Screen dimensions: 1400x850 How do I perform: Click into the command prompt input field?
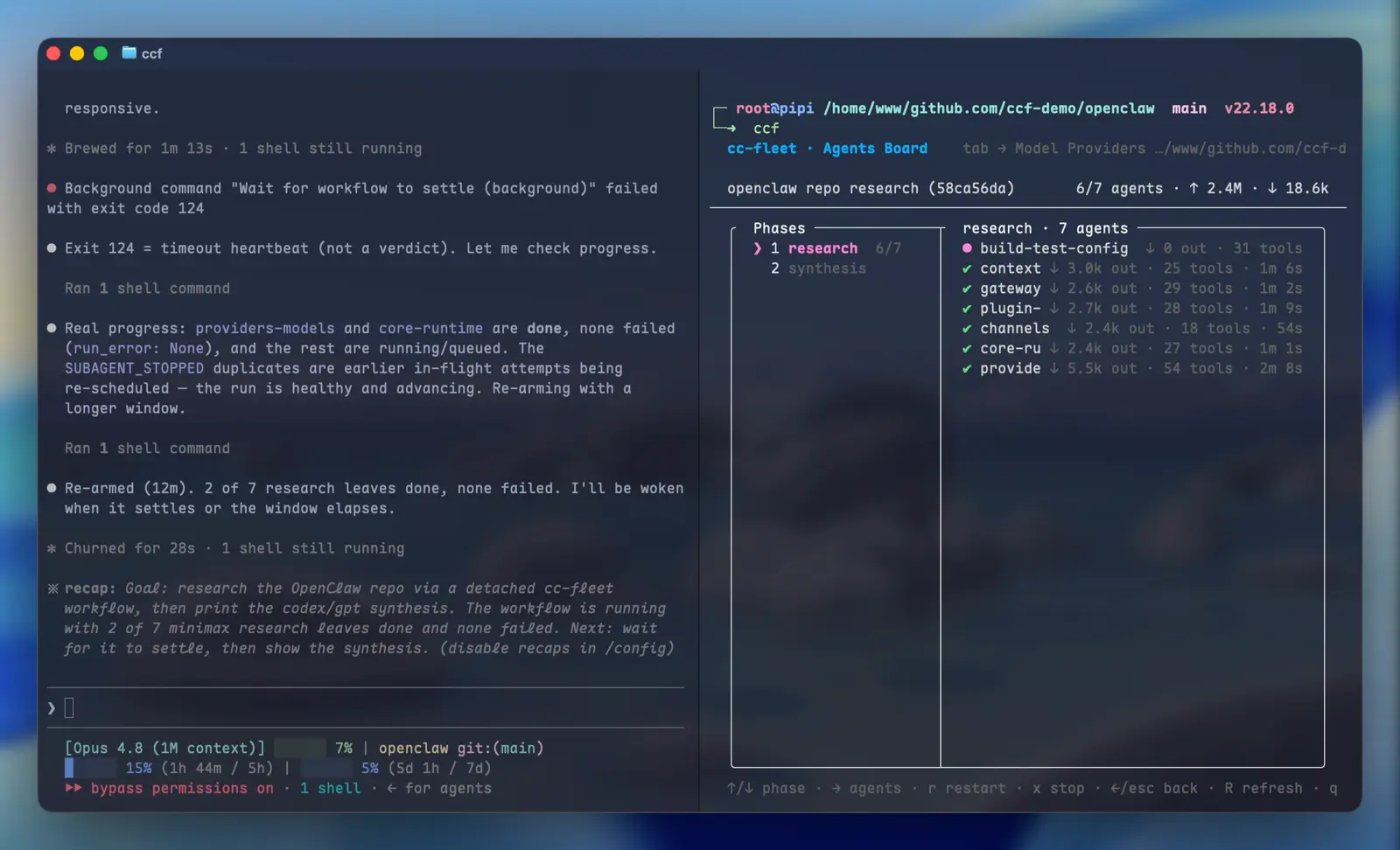point(366,708)
